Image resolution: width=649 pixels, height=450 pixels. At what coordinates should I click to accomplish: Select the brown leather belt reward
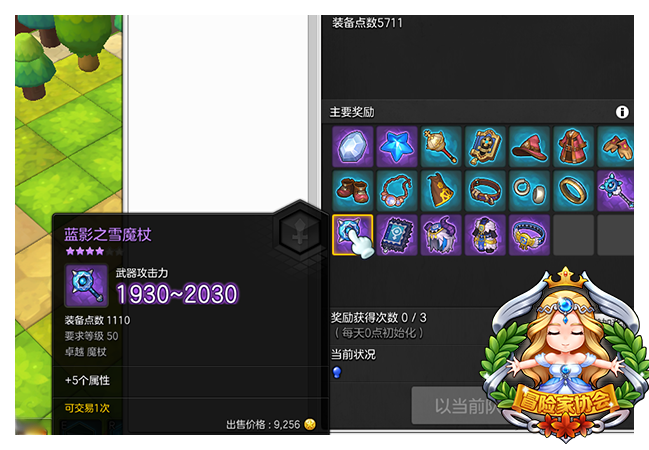485,191
